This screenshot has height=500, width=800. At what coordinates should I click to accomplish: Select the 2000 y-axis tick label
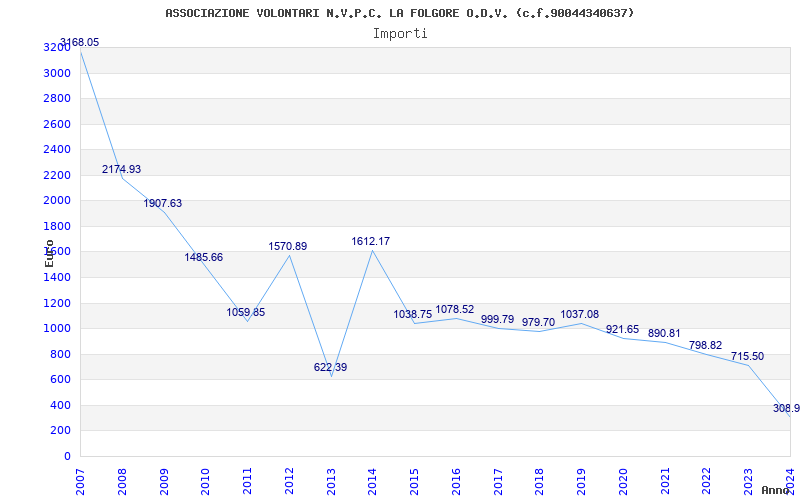click(x=57, y=201)
